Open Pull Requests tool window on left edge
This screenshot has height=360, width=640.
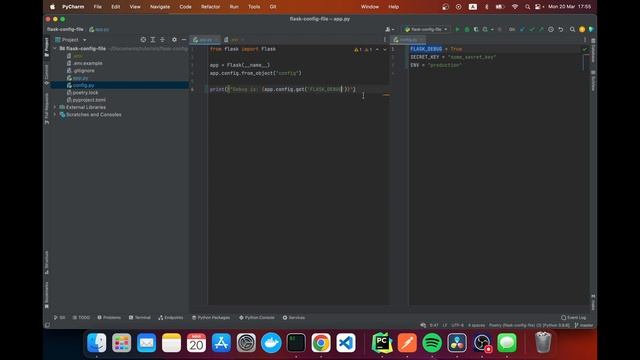pyautogui.click(x=47, y=108)
